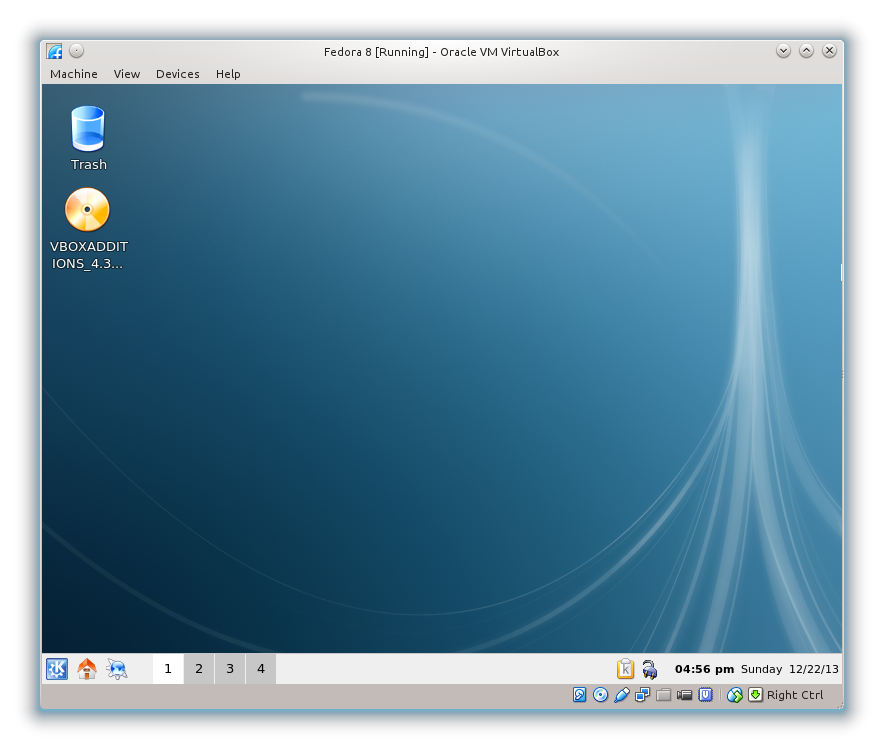Click the hard disk activity status icon
Image resolution: width=884 pixels, height=749 pixels.
[579, 695]
